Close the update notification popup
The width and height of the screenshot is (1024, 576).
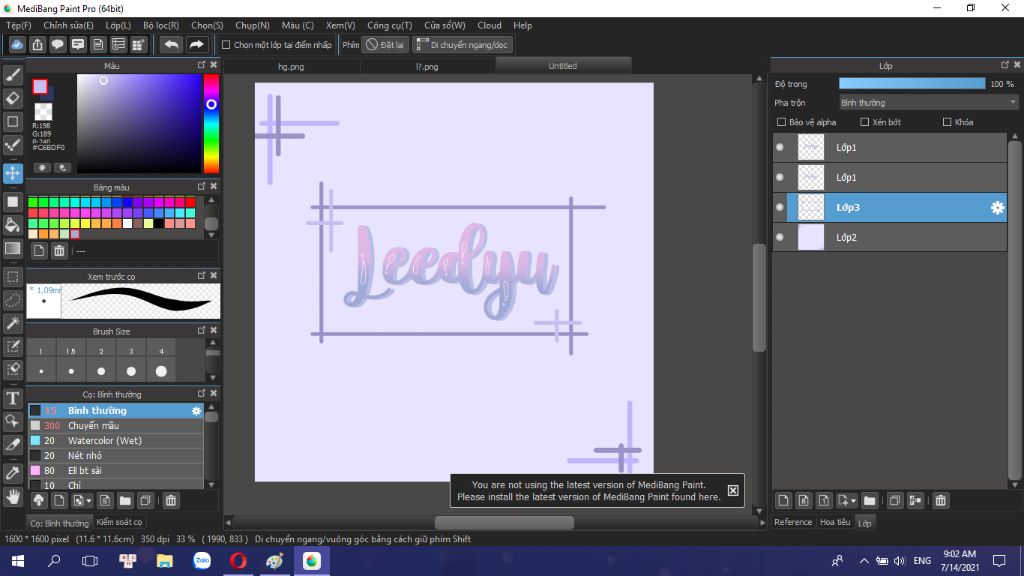(733, 490)
